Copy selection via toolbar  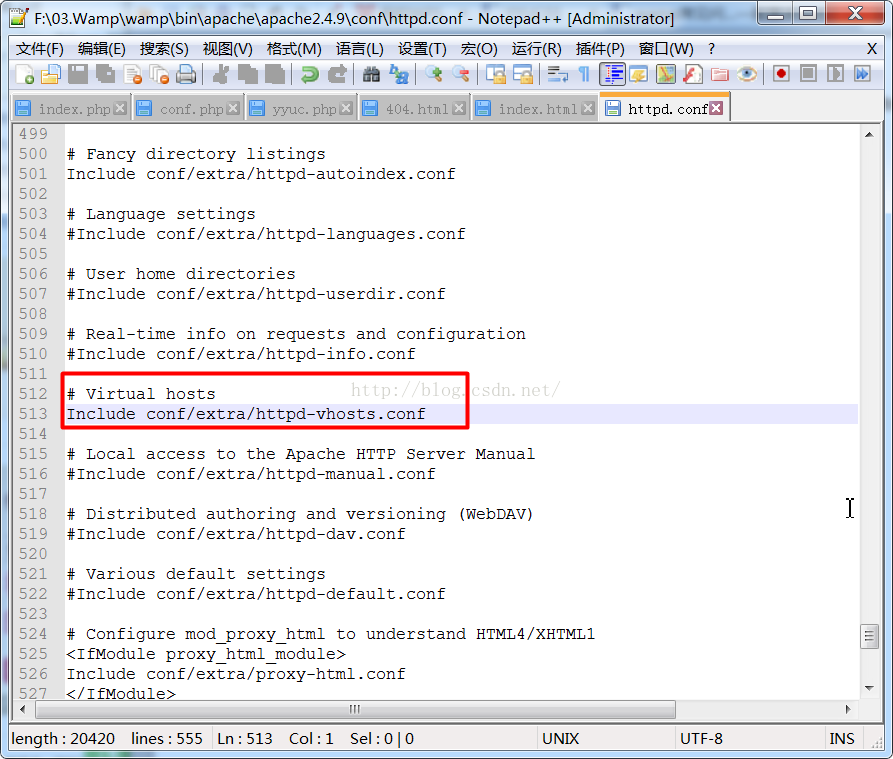pyautogui.click(x=247, y=75)
